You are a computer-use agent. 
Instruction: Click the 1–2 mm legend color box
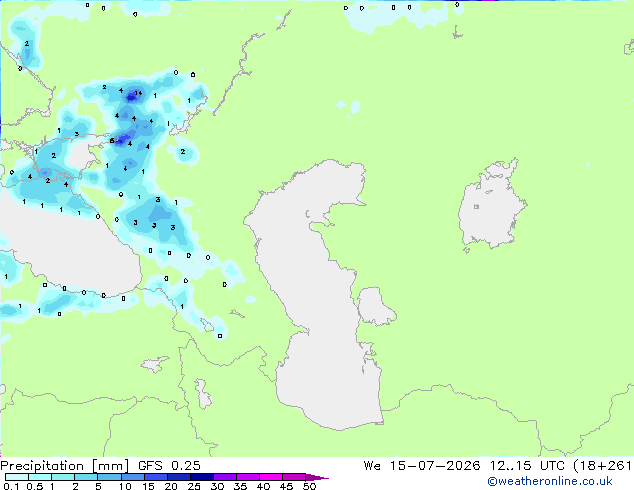[63, 477]
